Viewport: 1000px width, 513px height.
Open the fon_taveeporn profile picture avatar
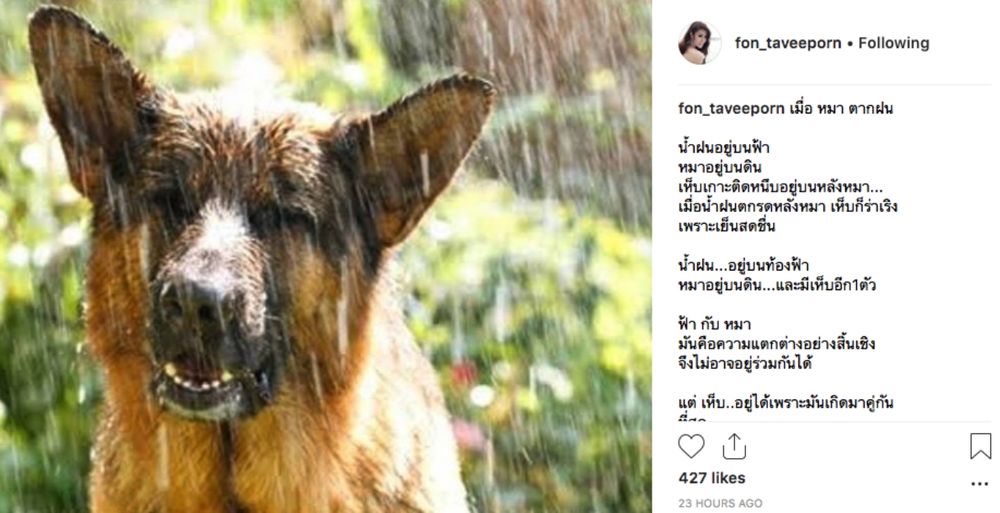point(699,43)
